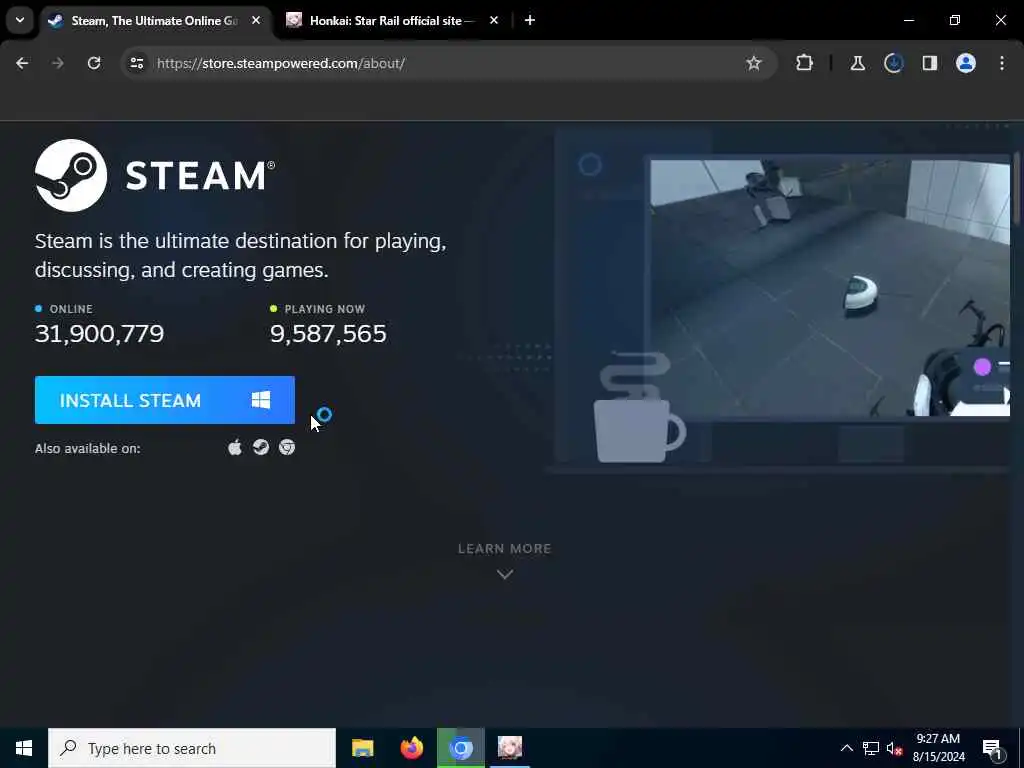
Task: Click the Chrome taskbar icon
Action: 460,748
